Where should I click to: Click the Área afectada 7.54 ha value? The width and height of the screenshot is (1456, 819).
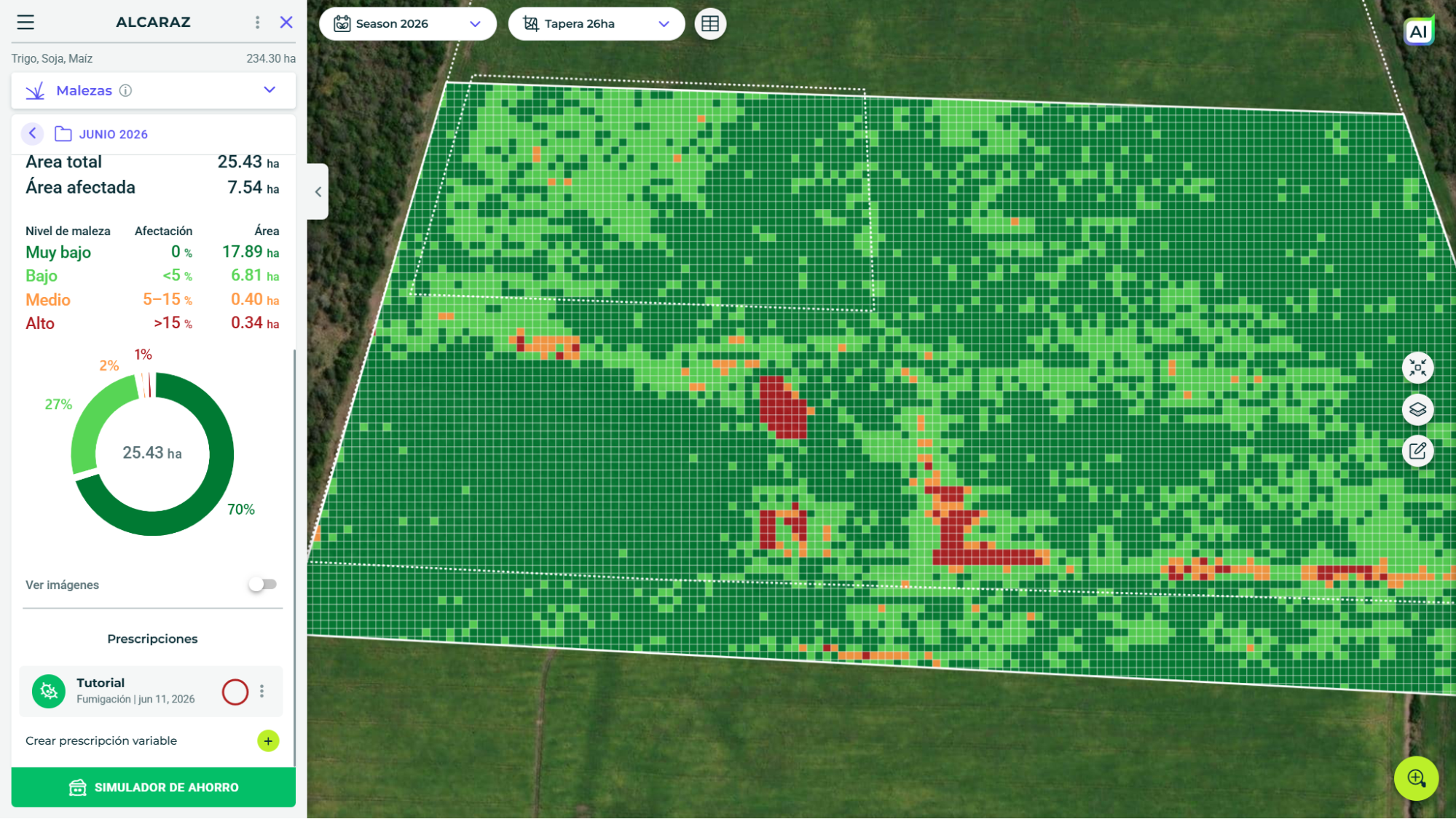[x=253, y=188]
